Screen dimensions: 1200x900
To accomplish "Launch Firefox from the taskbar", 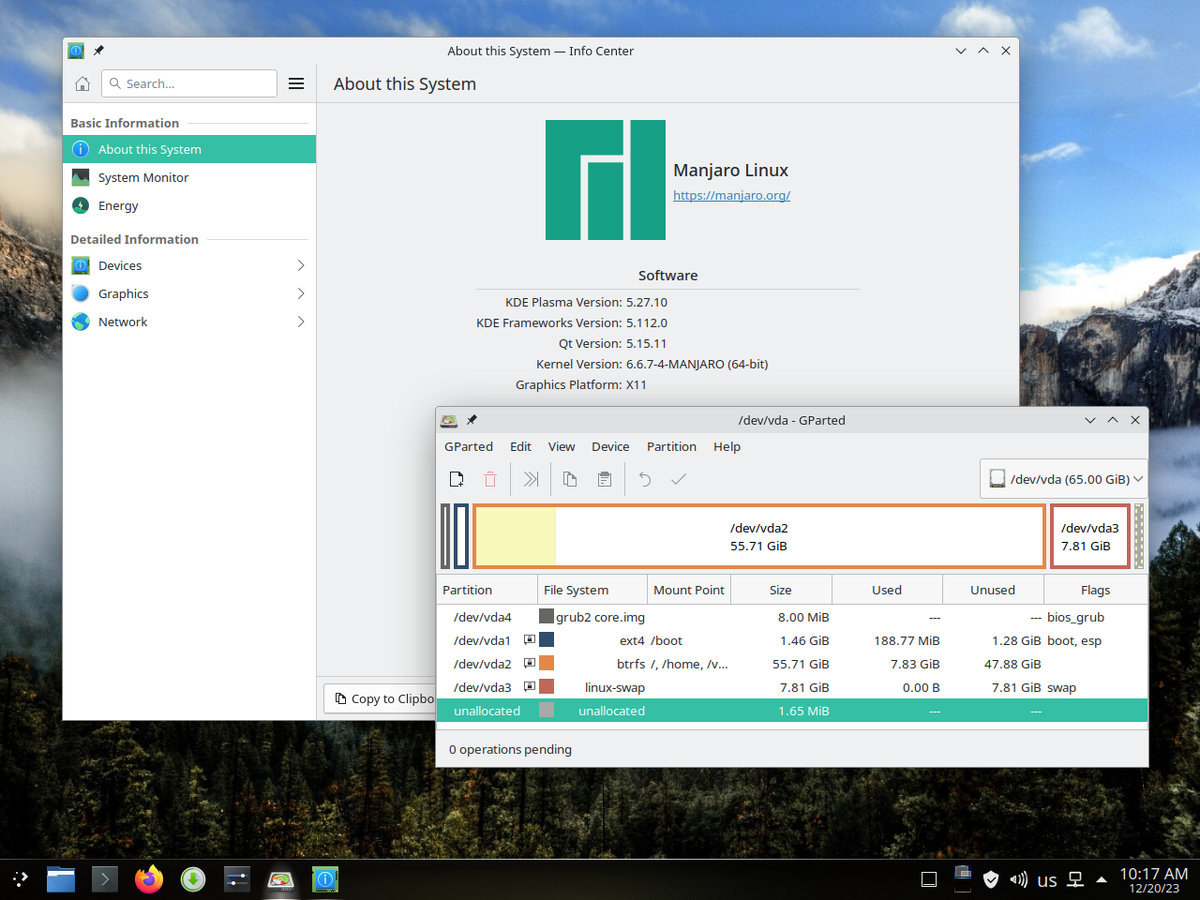I will click(x=149, y=879).
